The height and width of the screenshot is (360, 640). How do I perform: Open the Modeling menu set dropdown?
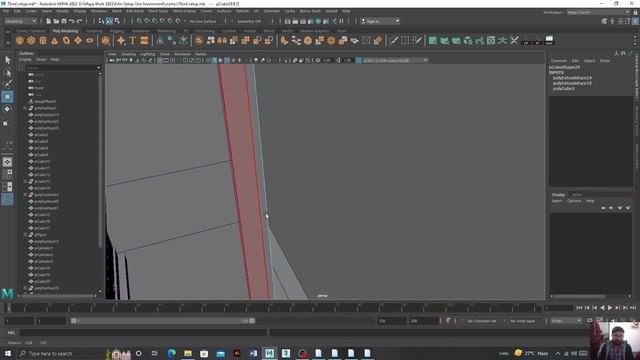20,21
